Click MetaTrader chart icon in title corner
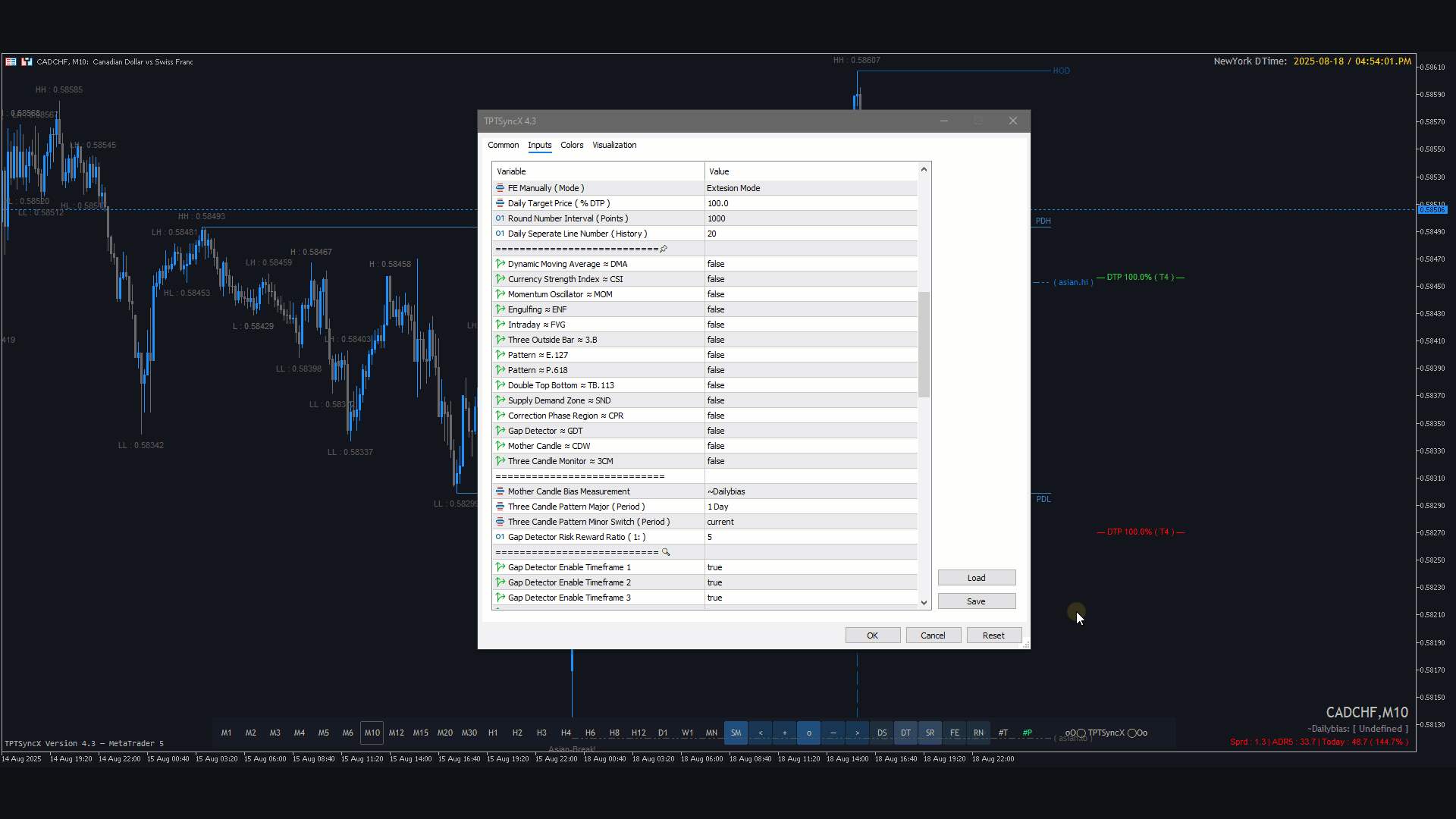 27,62
